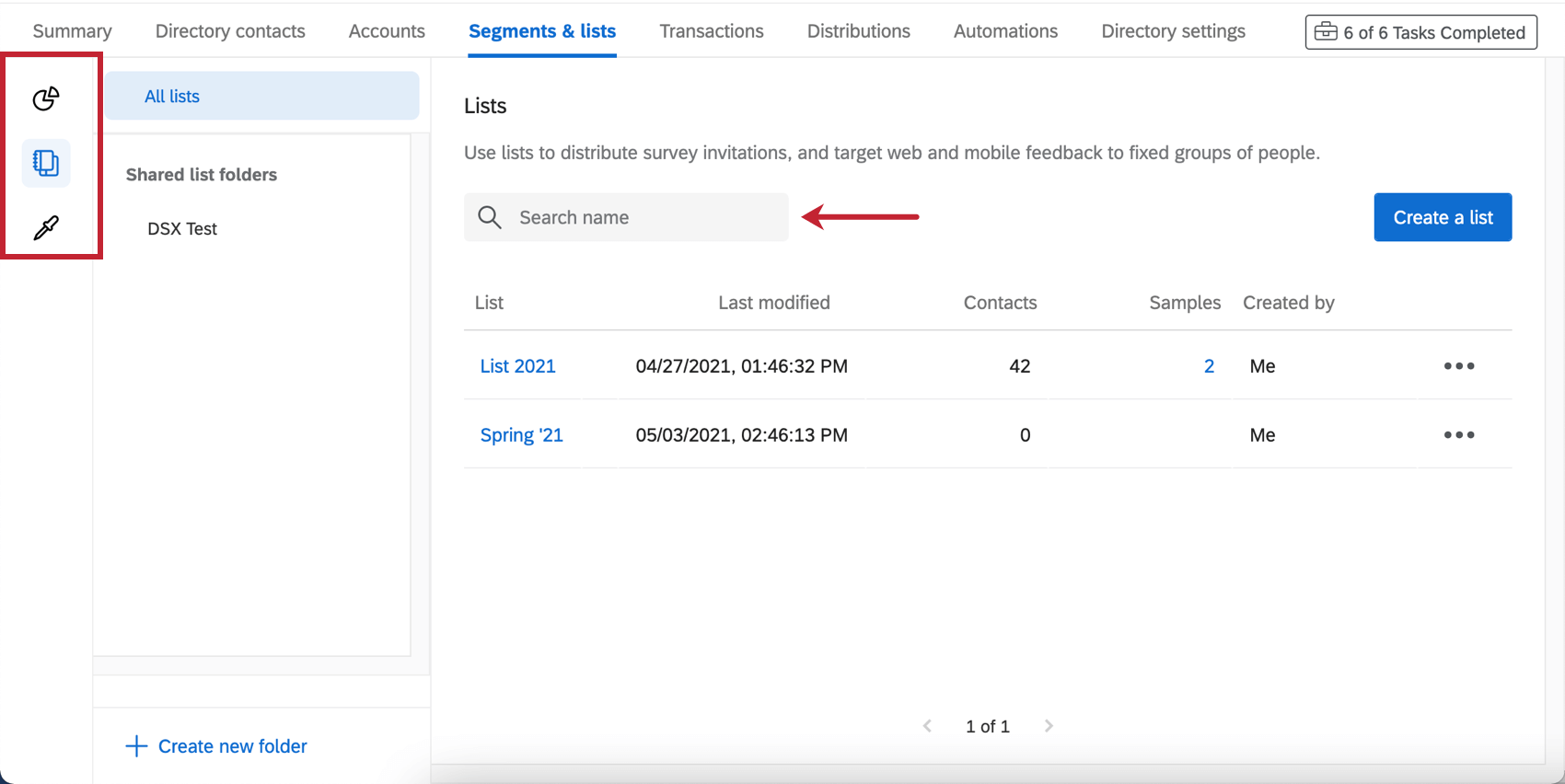Open the Segments pie chart icon
This screenshot has height=784, width=1565.
coord(46,98)
